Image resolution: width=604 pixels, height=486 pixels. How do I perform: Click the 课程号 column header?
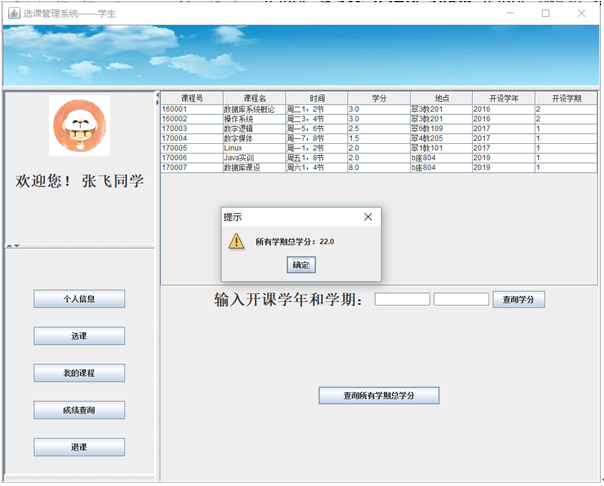(192, 98)
